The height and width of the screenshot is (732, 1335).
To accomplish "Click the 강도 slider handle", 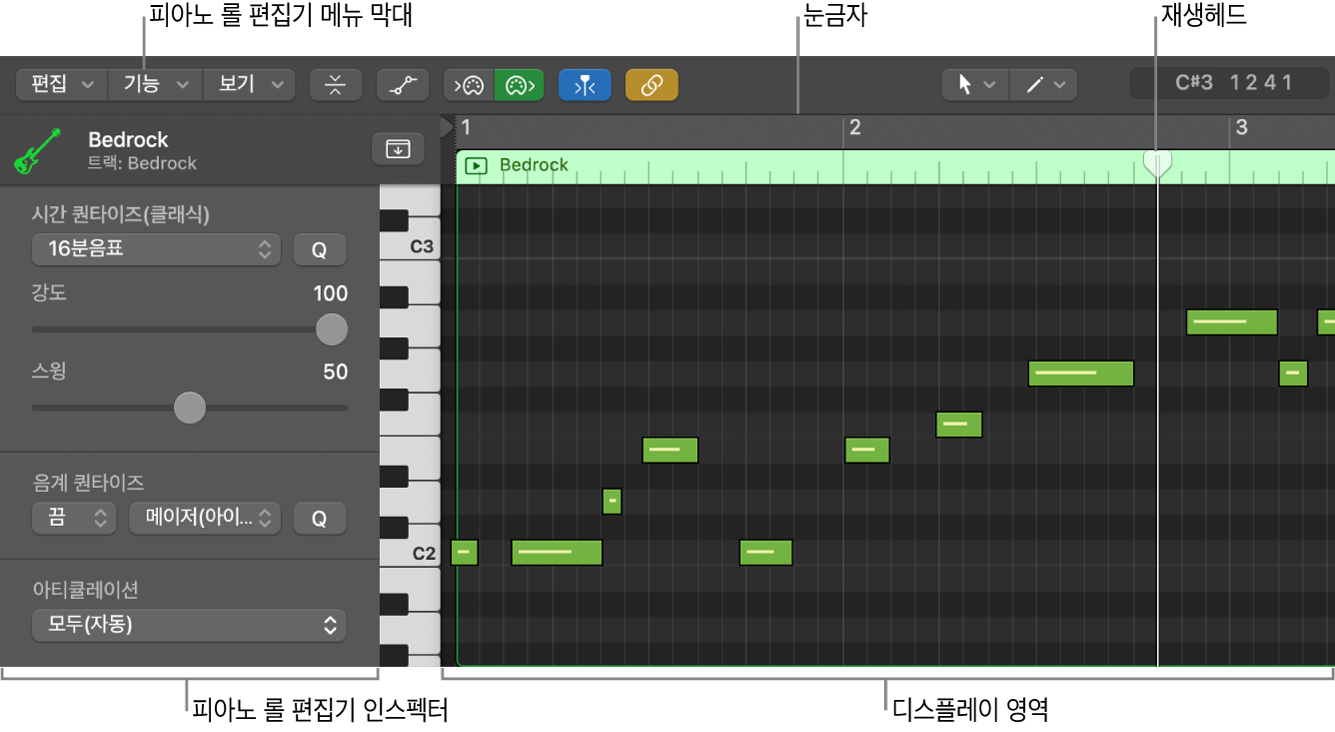I will [x=332, y=329].
